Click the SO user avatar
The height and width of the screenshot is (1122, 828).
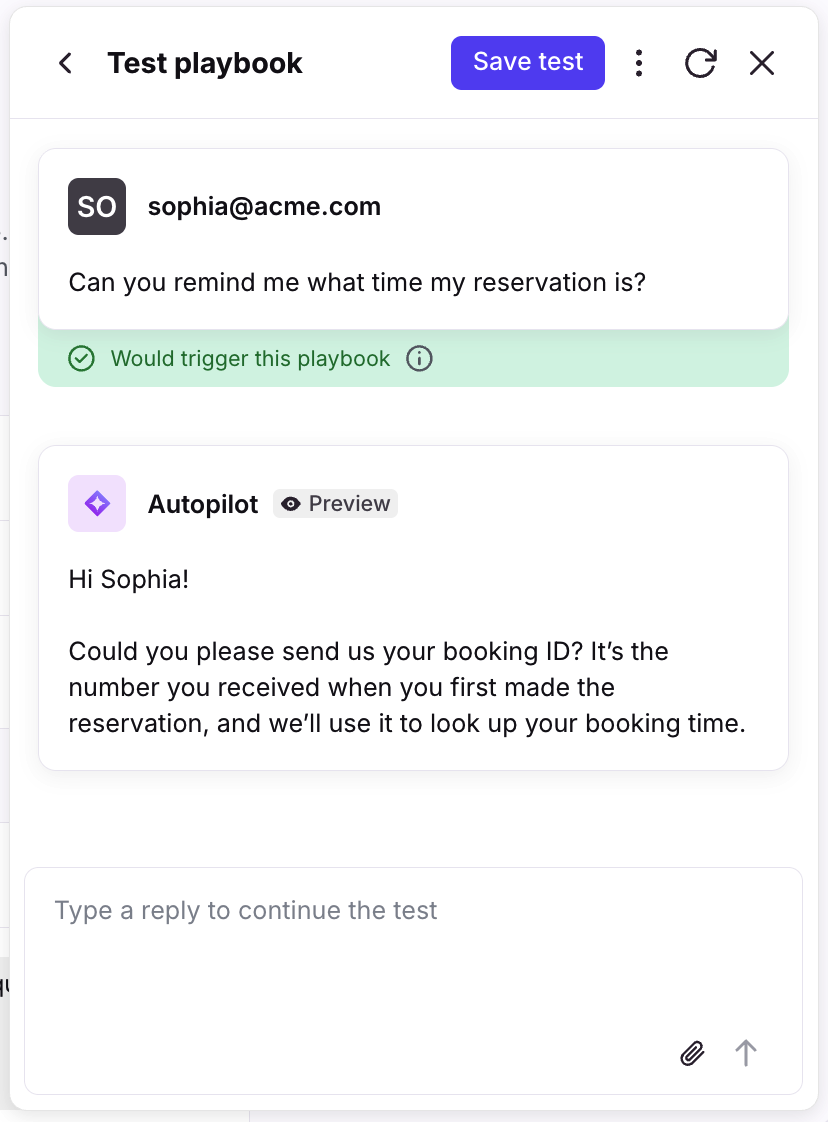pos(97,207)
